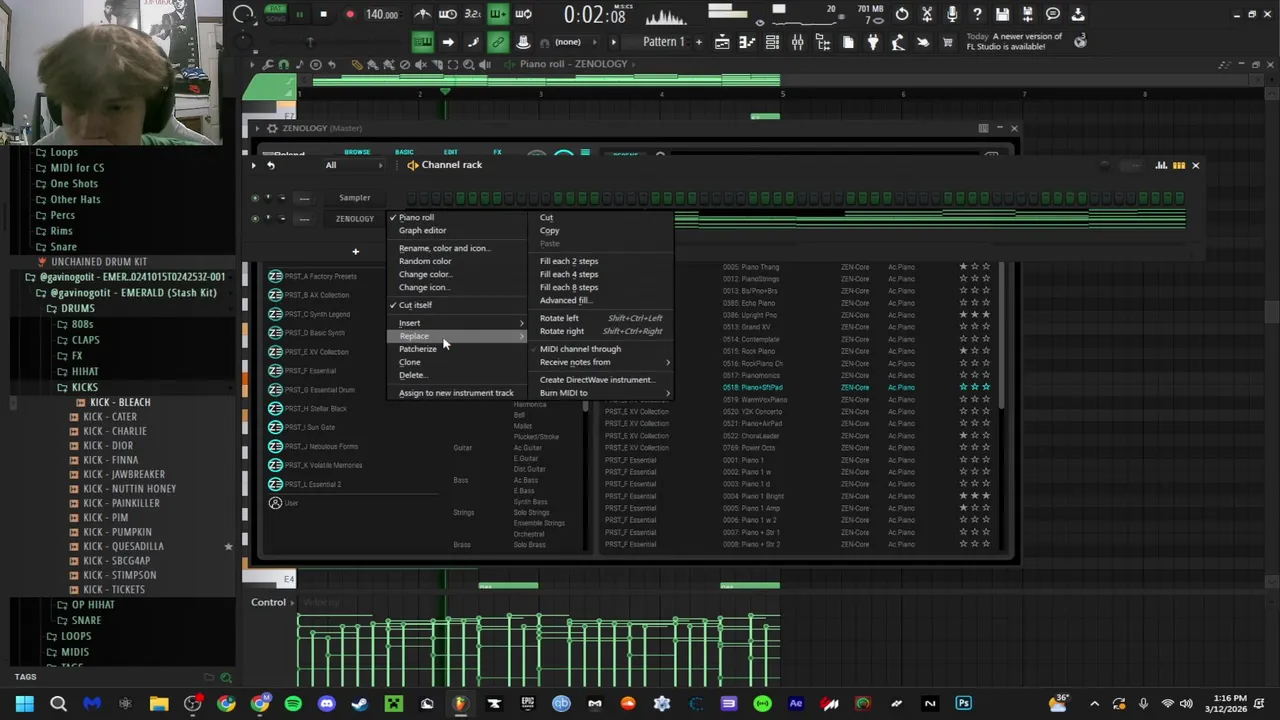Select the 0386: Upright Pno preset
The height and width of the screenshot is (720, 1280).
point(750,315)
